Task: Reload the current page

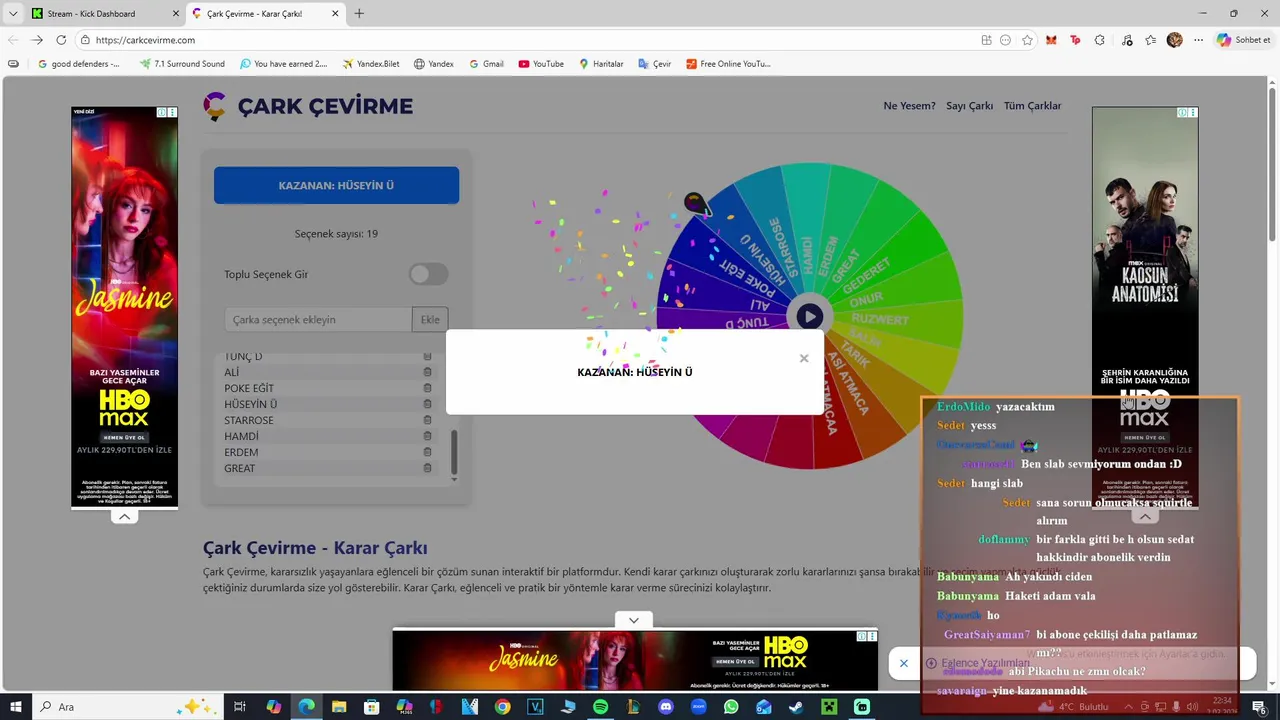Action: [x=61, y=40]
